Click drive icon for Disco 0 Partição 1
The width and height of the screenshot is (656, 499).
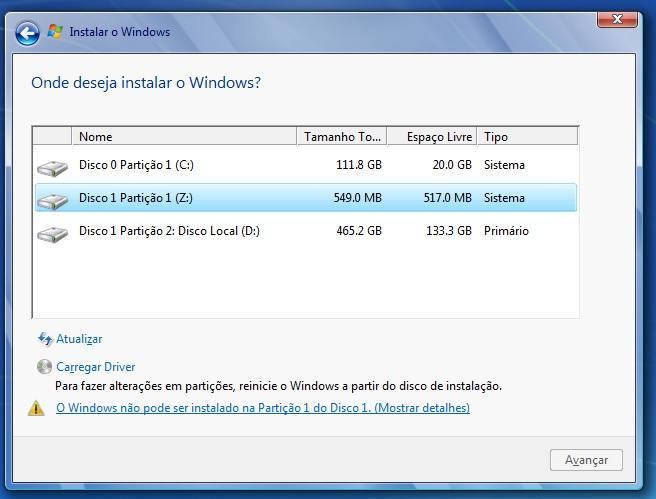[x=52, y=168]
